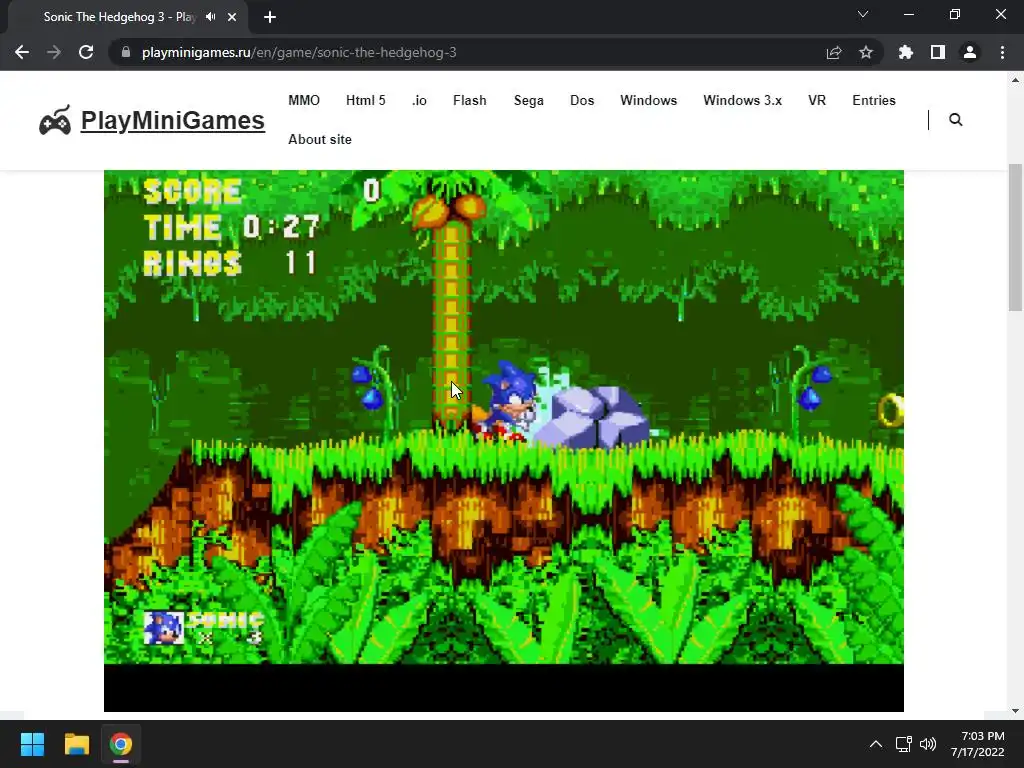This screenshot has height=768, width=1024.
Task: Open the MMO menu item
Action: pyautogui.click(x=304, y=101)
